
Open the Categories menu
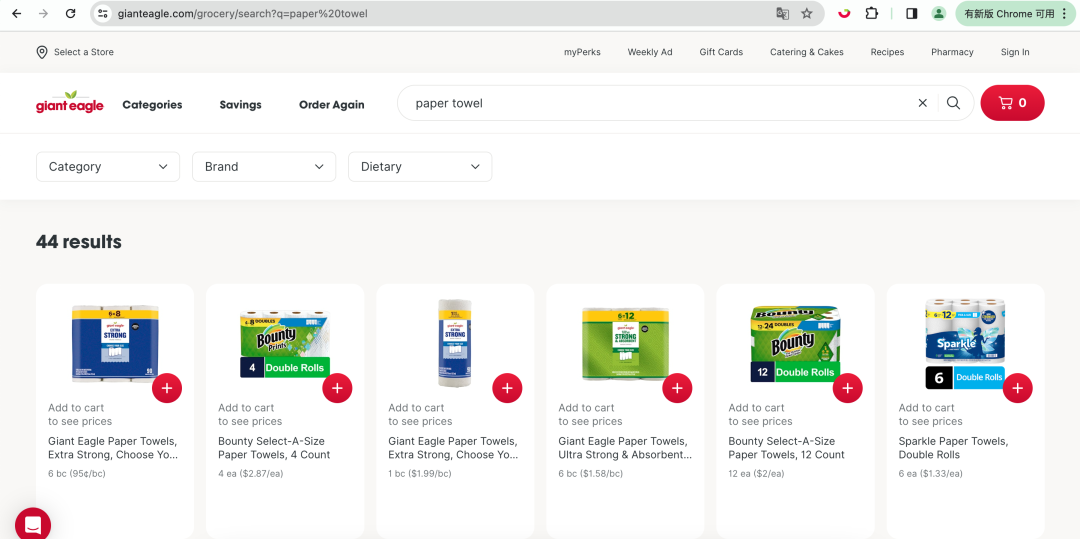coord(152,105)
